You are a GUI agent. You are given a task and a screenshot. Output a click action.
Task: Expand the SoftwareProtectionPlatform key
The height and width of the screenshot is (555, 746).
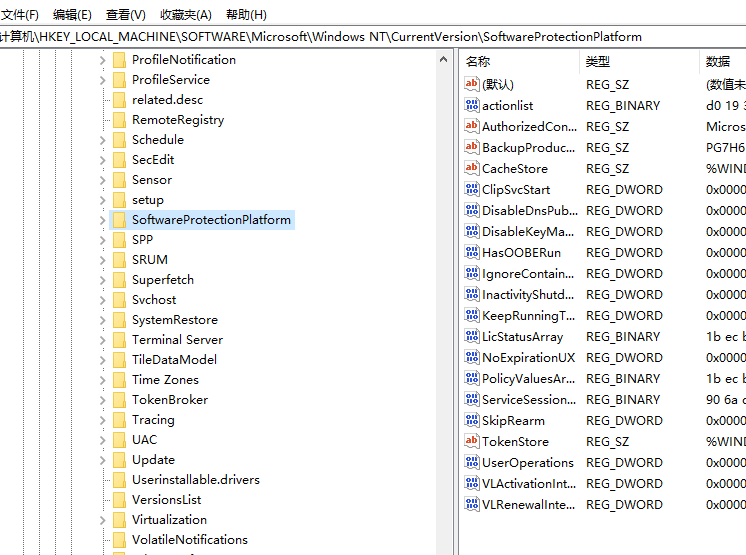pyautogui.click(x=102, y=220)
